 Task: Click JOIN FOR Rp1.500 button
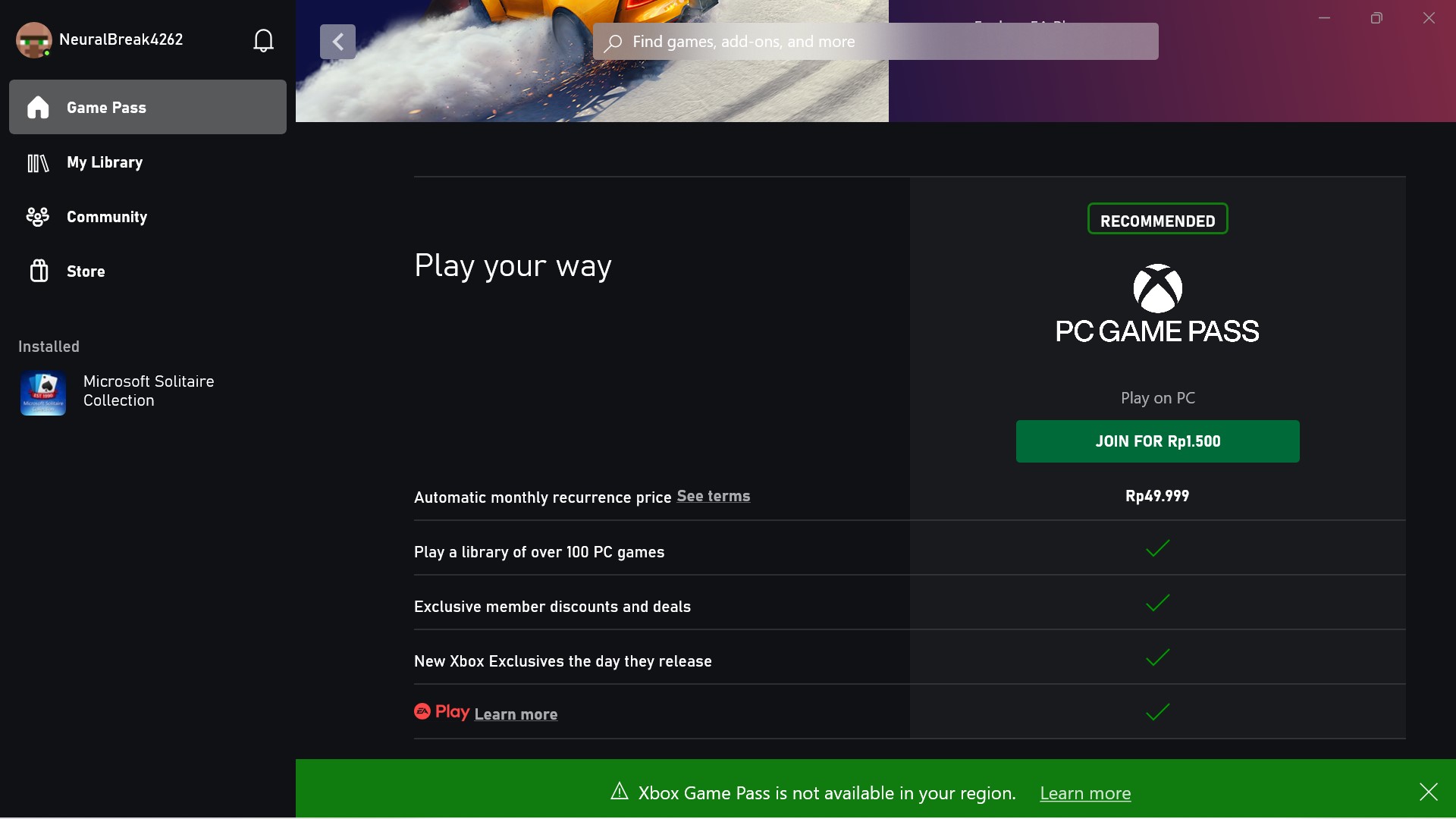pyautogui.click(x=1158, y=441)
